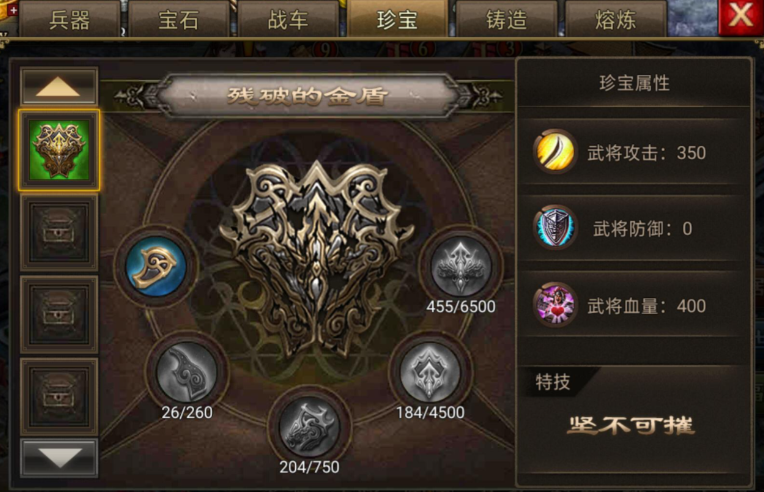Close the treasure panel with red X
764x492 pixels.
[741, 18]
